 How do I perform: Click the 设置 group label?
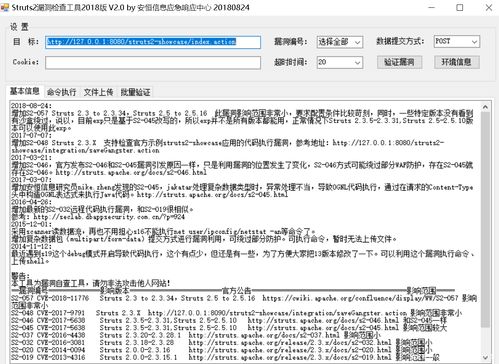(19, 27)
